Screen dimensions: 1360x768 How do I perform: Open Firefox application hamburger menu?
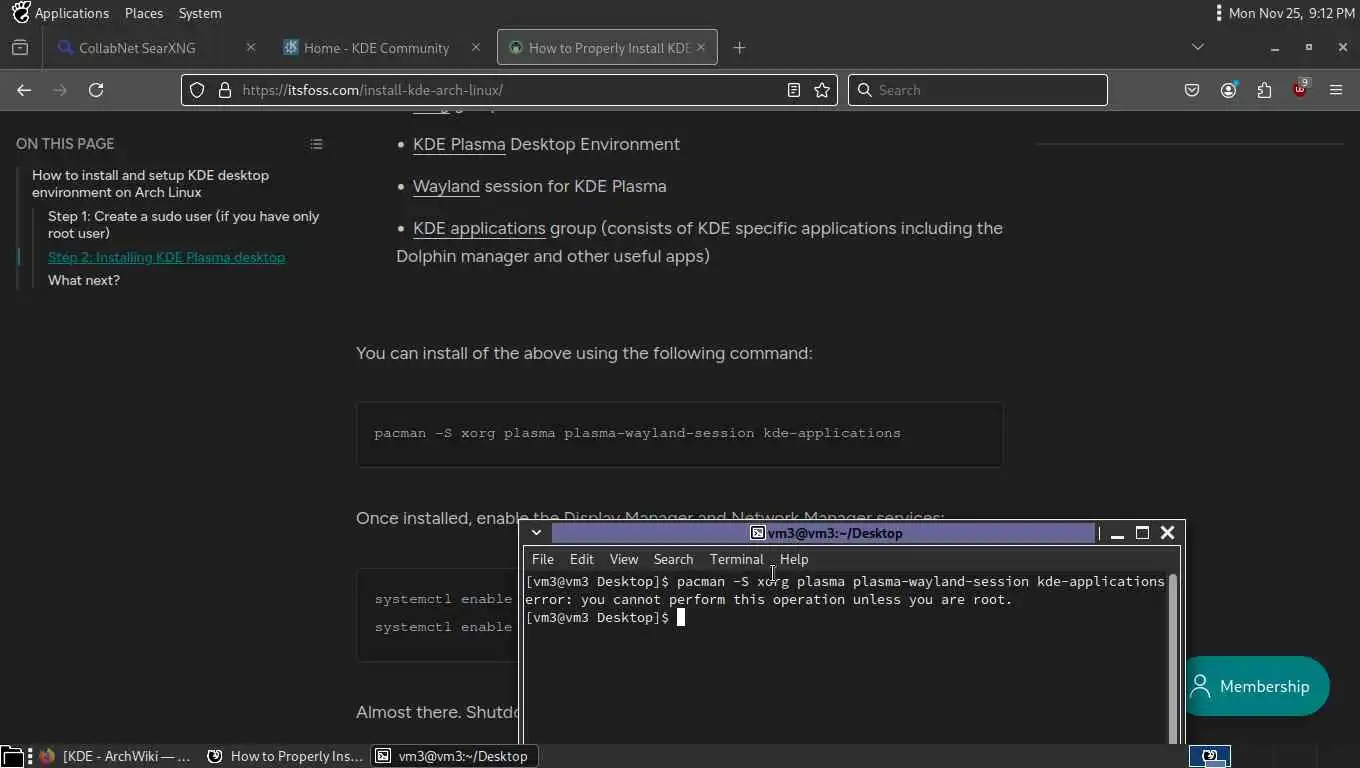[1336, 90]
